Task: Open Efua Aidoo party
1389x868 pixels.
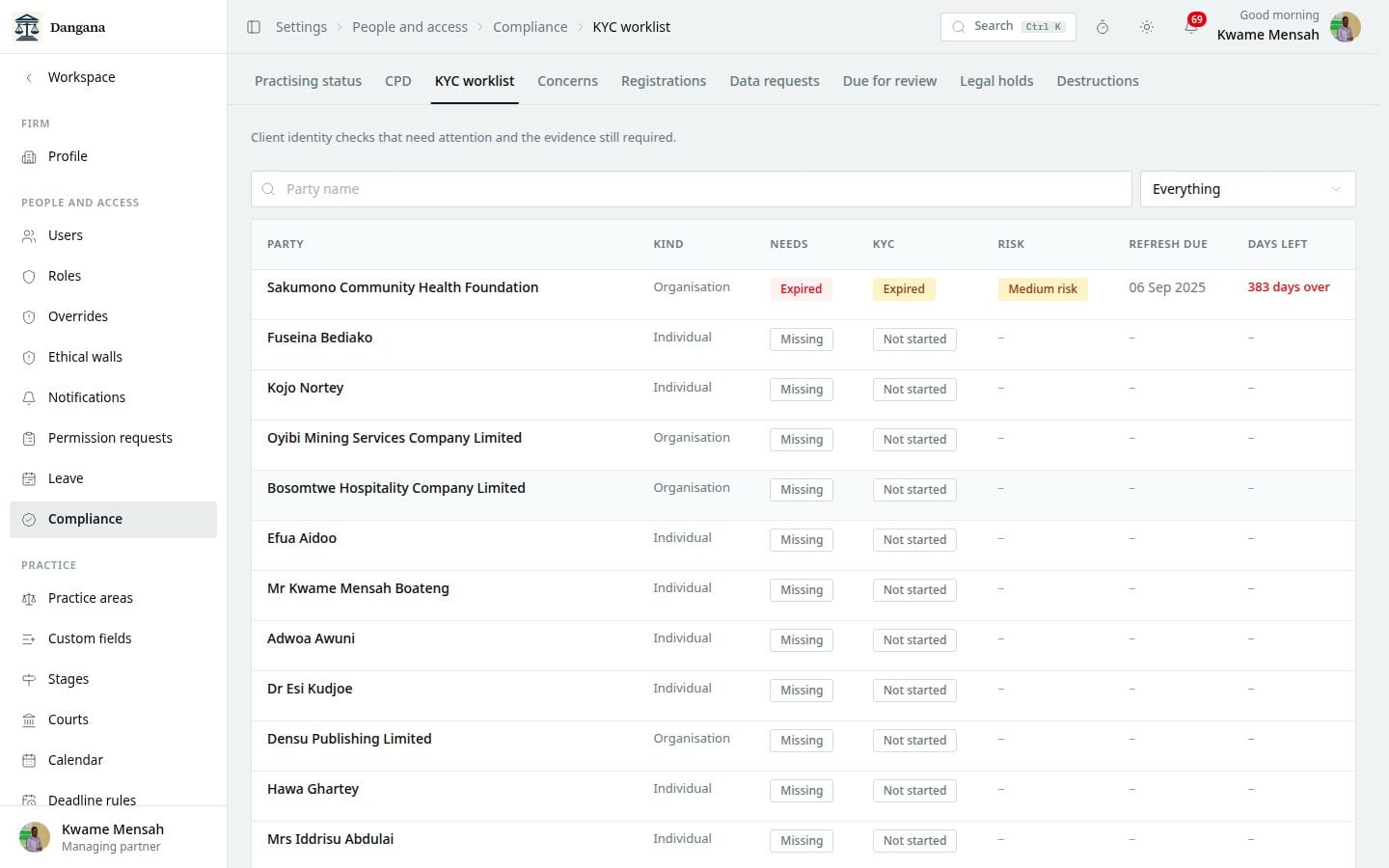Action: [x=302, y=538]
